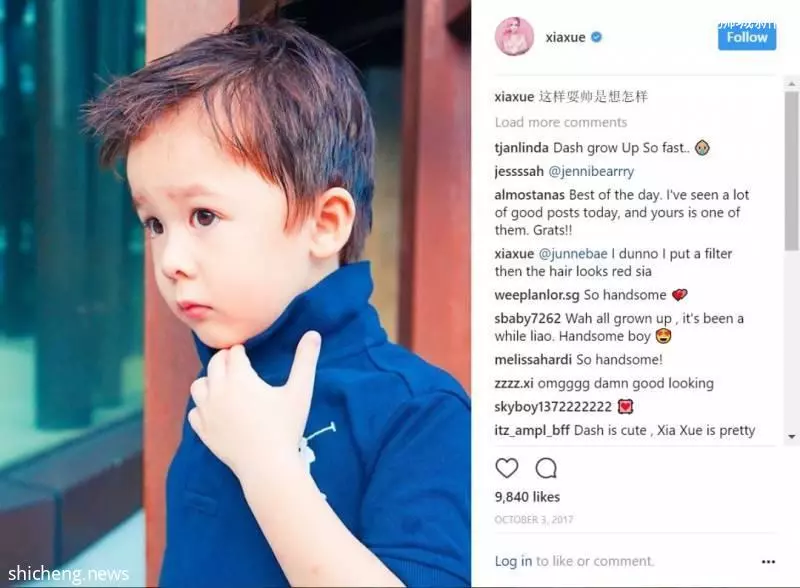Viewport: 800px width, 588px height.
Task: Click the scrollbar down arrow
Action: (791, 436)
